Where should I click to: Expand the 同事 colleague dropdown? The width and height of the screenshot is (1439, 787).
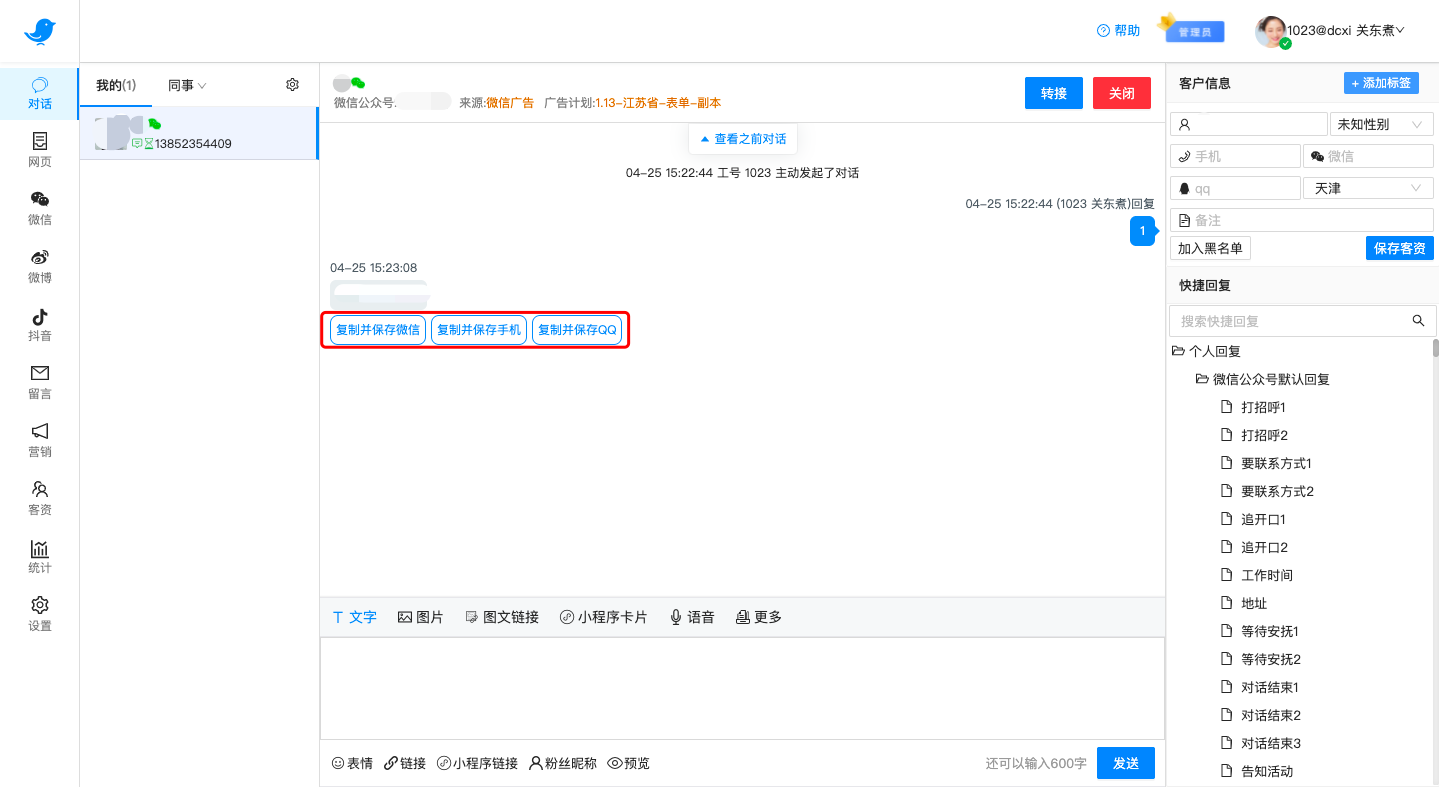click(x=185, y=84)
